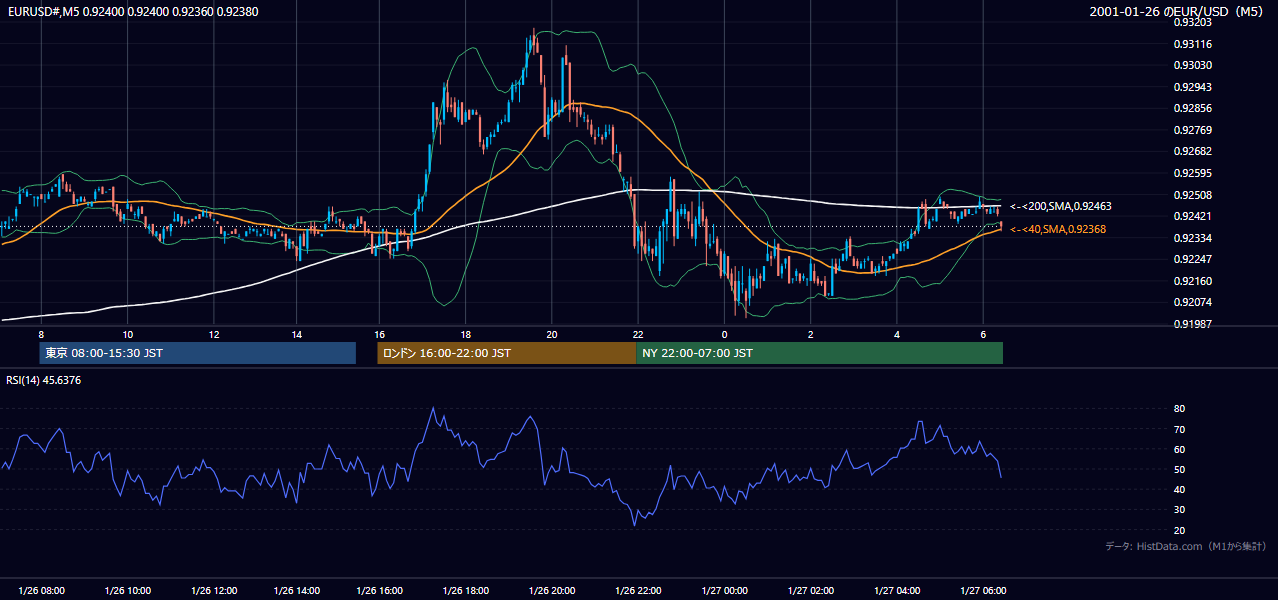1278x600 pixels.
Task: Click the bottom time label 1/26 18:00
Action: (x=465, y=591)
